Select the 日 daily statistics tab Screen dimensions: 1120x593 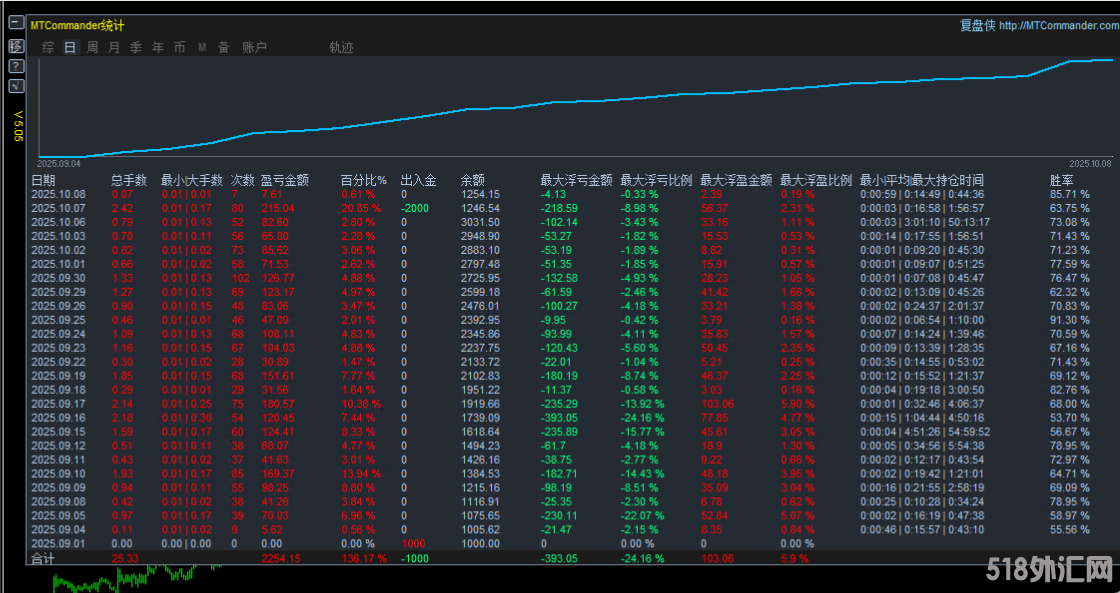(70, 47)
